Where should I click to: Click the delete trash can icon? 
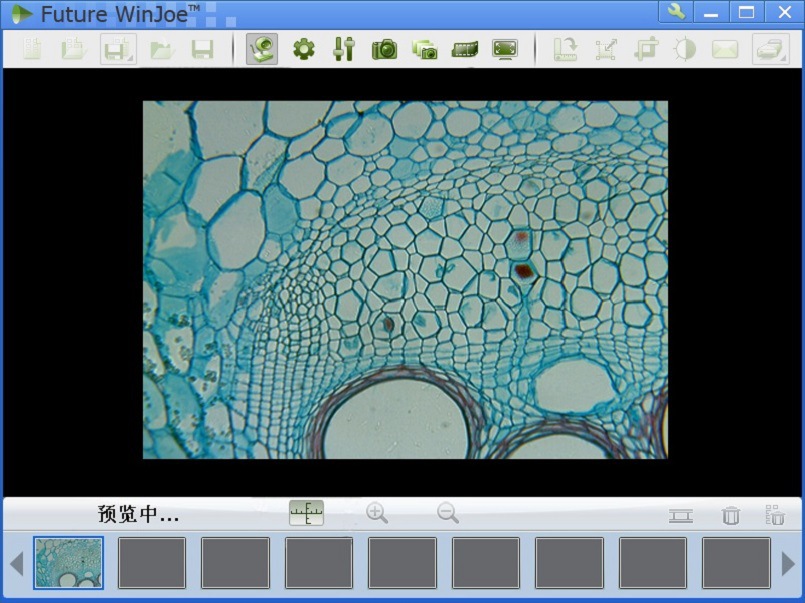[x=731, y=515]
